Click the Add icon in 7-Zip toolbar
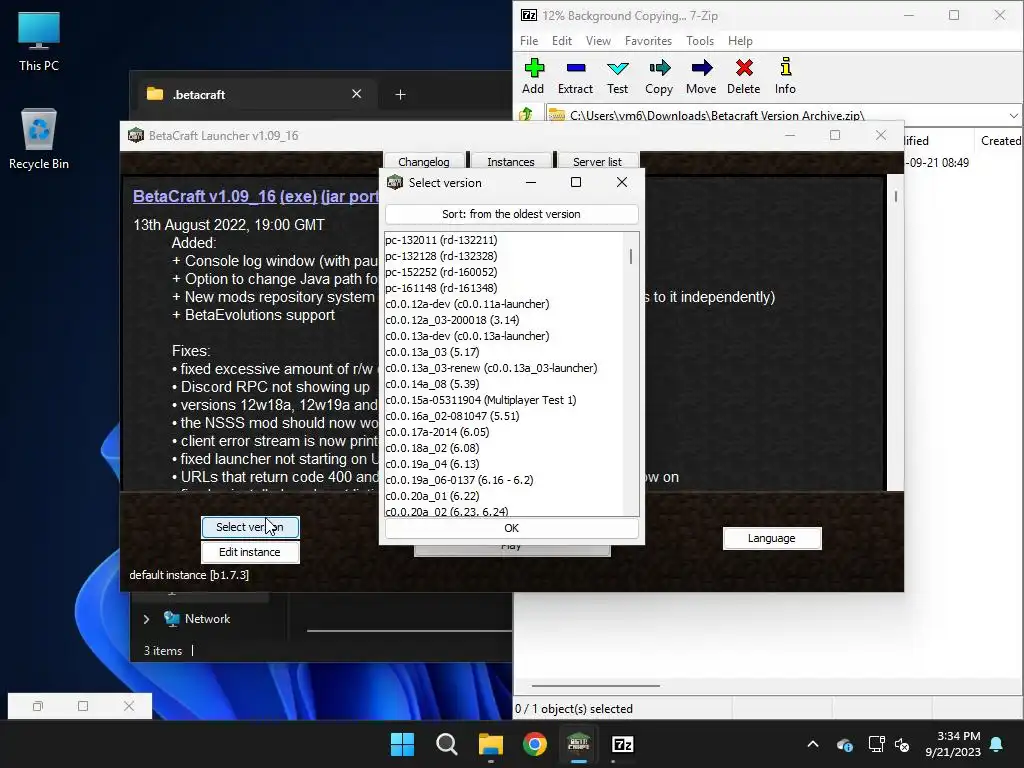This screenshot has height=768, width=1024. point(534,68)
